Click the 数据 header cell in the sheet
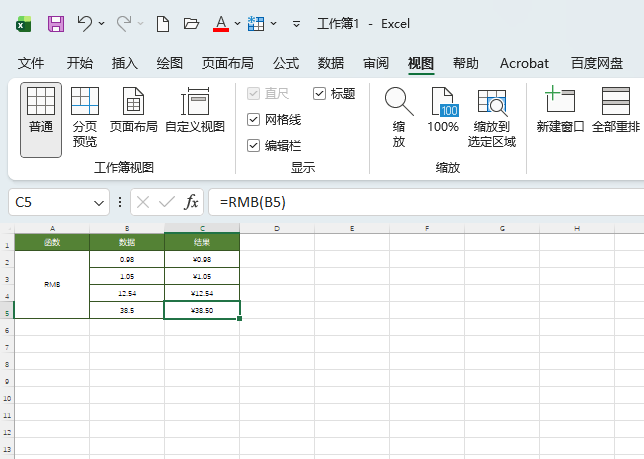Viewport: 644px width, 459px height. pyautogui.click(x=127, y=242)
